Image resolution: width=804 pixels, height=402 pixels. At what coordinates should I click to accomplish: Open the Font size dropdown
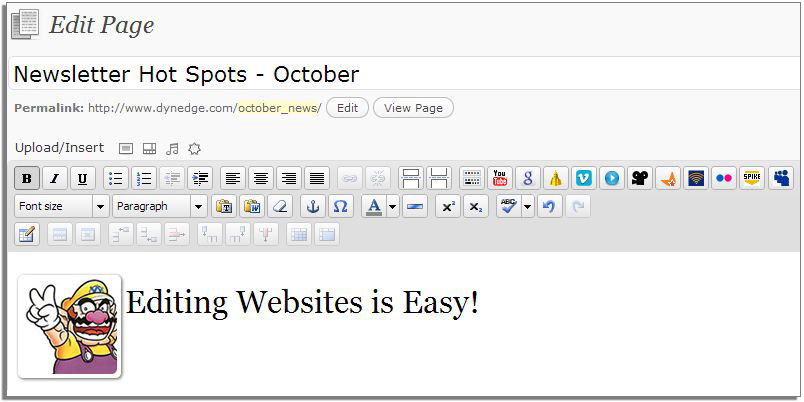click(x=61, y=207)
